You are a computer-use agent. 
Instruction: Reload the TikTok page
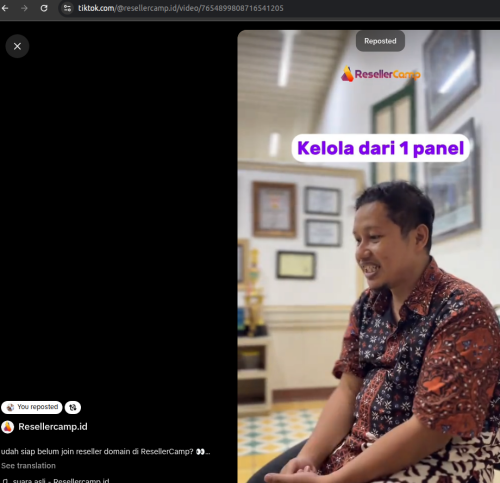[44, 8]
